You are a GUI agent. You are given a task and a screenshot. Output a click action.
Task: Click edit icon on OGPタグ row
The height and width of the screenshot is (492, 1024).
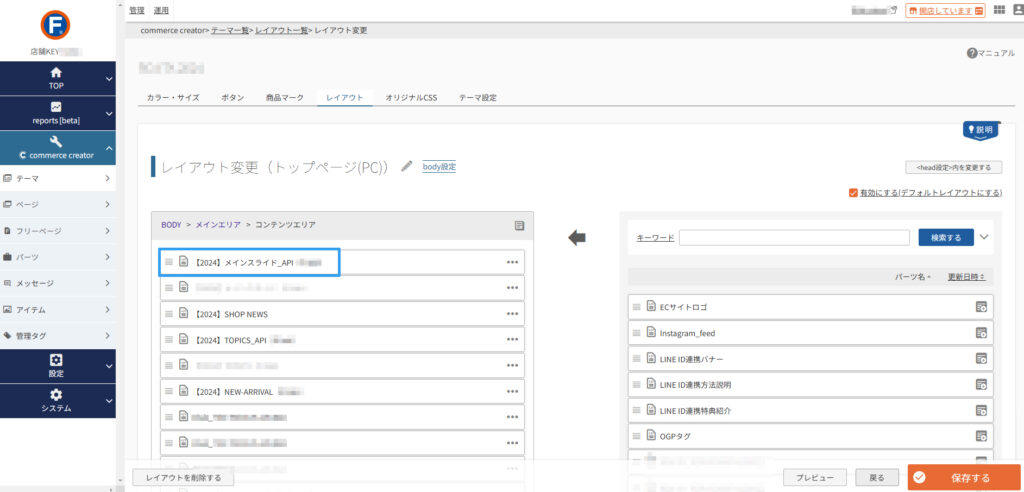click(981, 436)
